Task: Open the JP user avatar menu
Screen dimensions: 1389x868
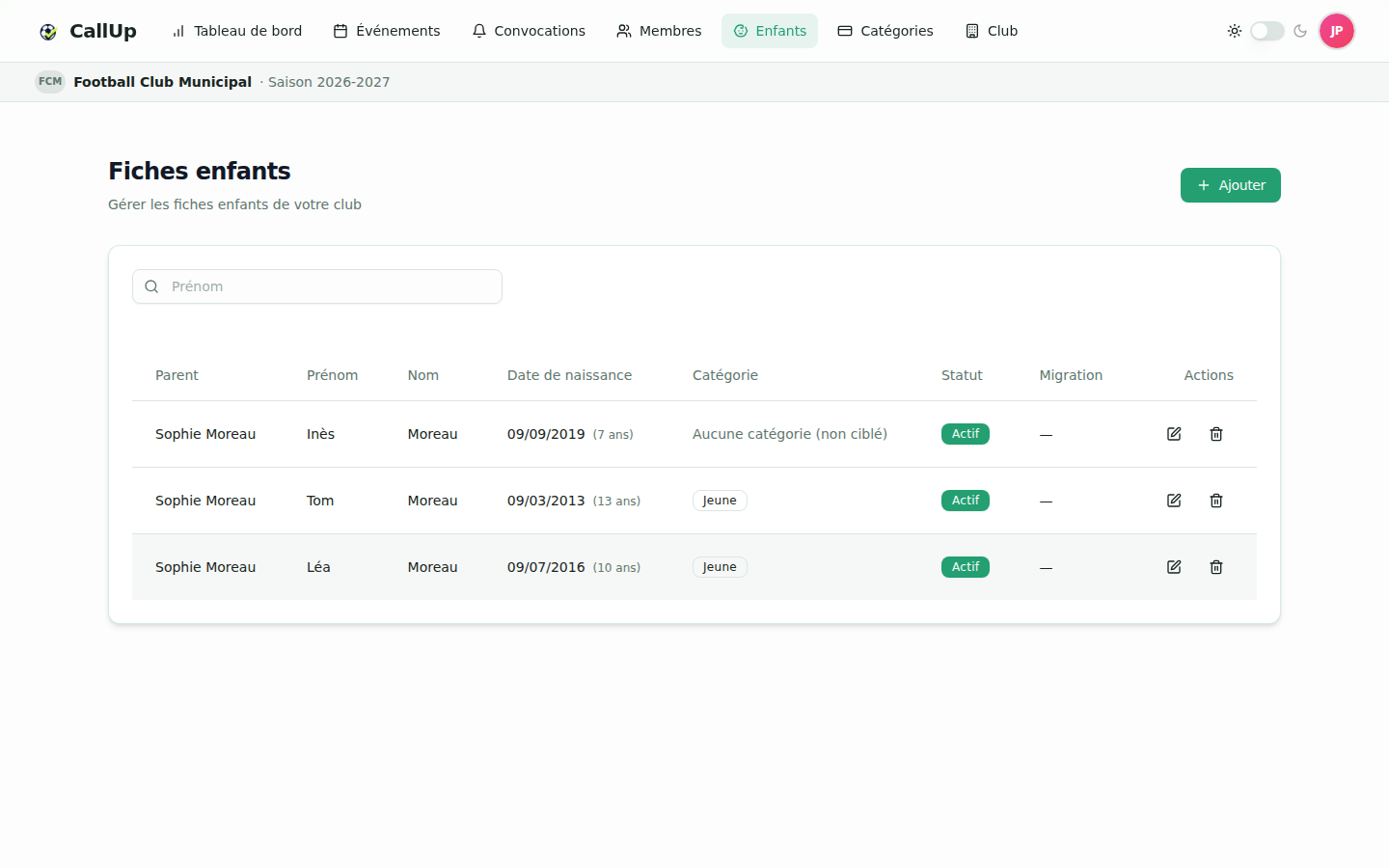Action: click(x=1337, y=31)
